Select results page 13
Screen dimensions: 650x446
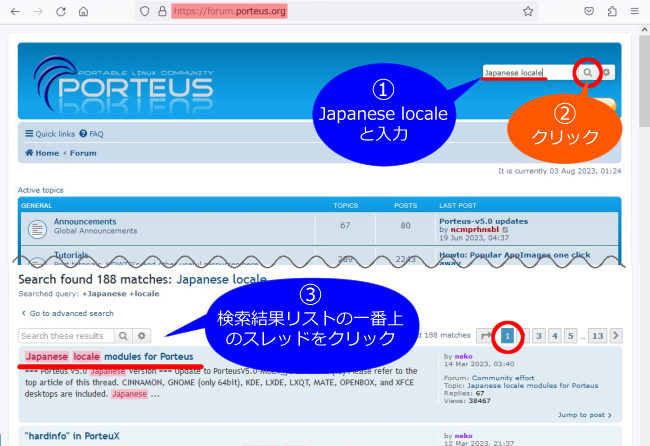(x=597, y=336)
